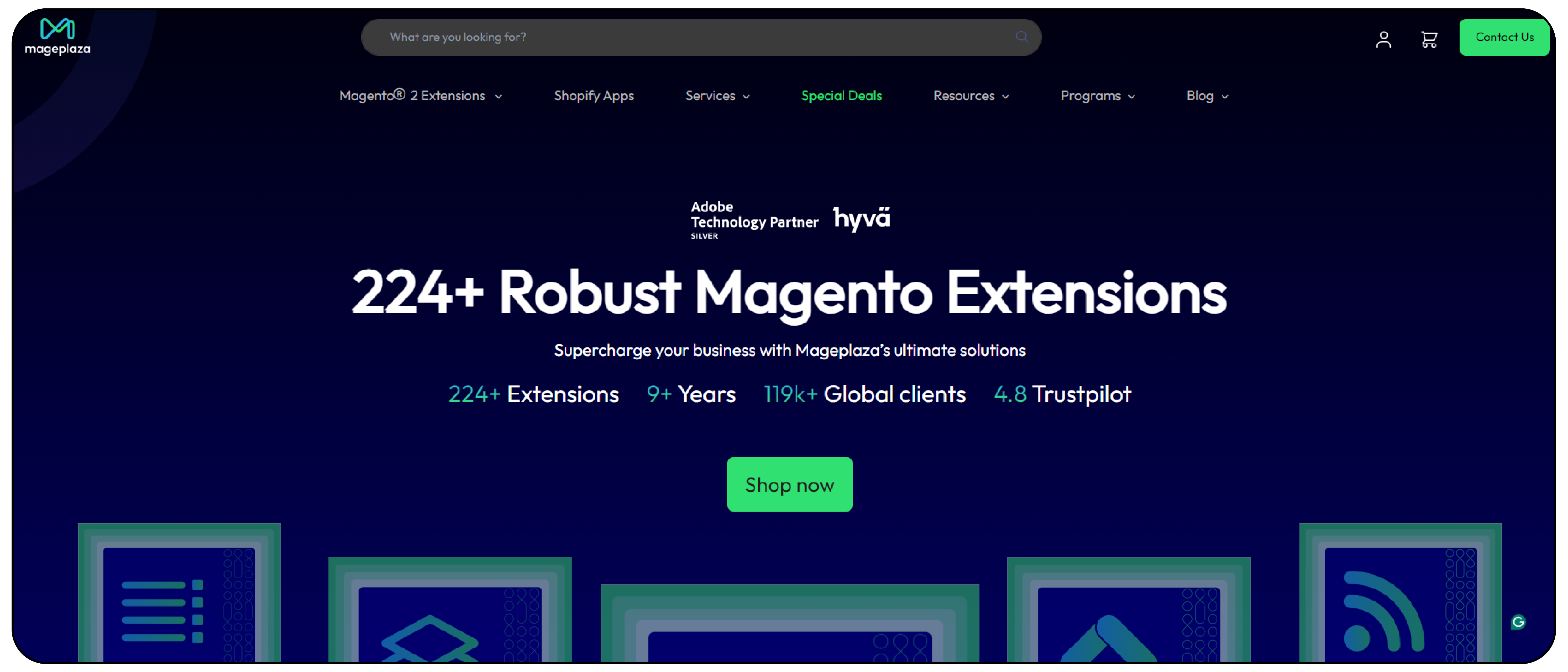Image resolution: width=1568 pixels, height=672 pixels.
Task: Click the Contact Us button
Action: 1504,37
